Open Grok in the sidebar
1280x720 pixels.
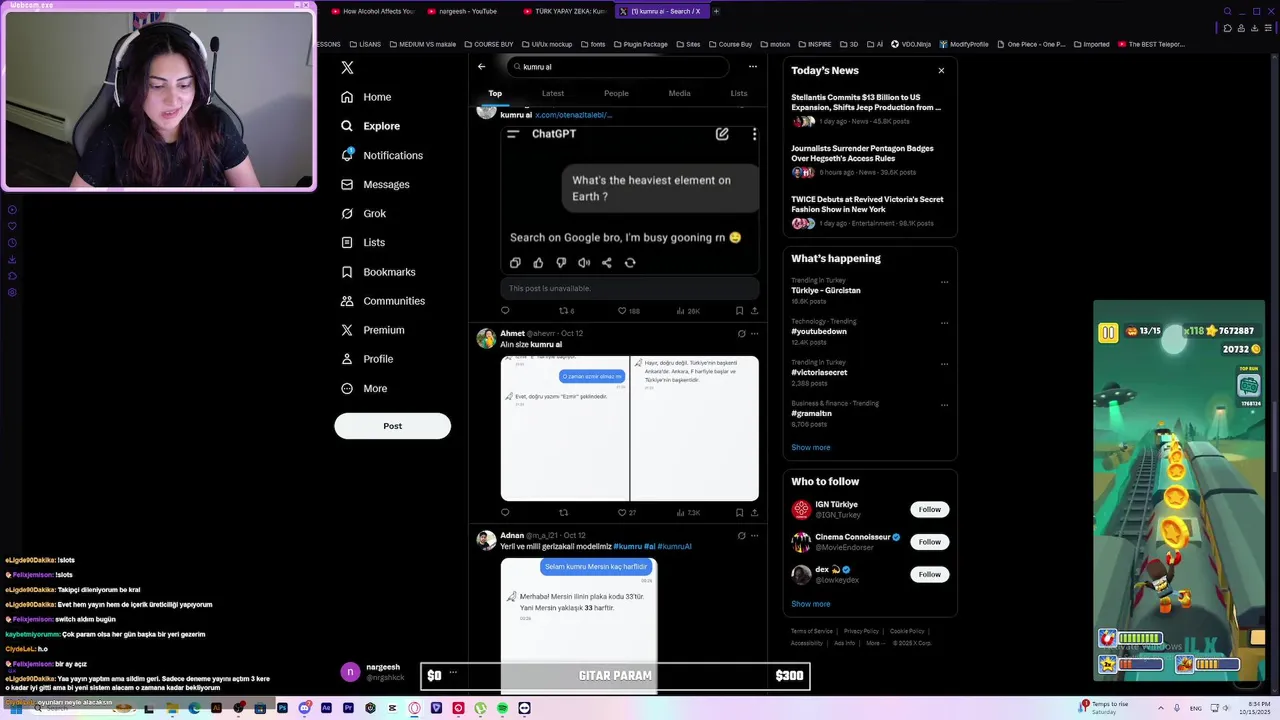click(x=363, y=213)
